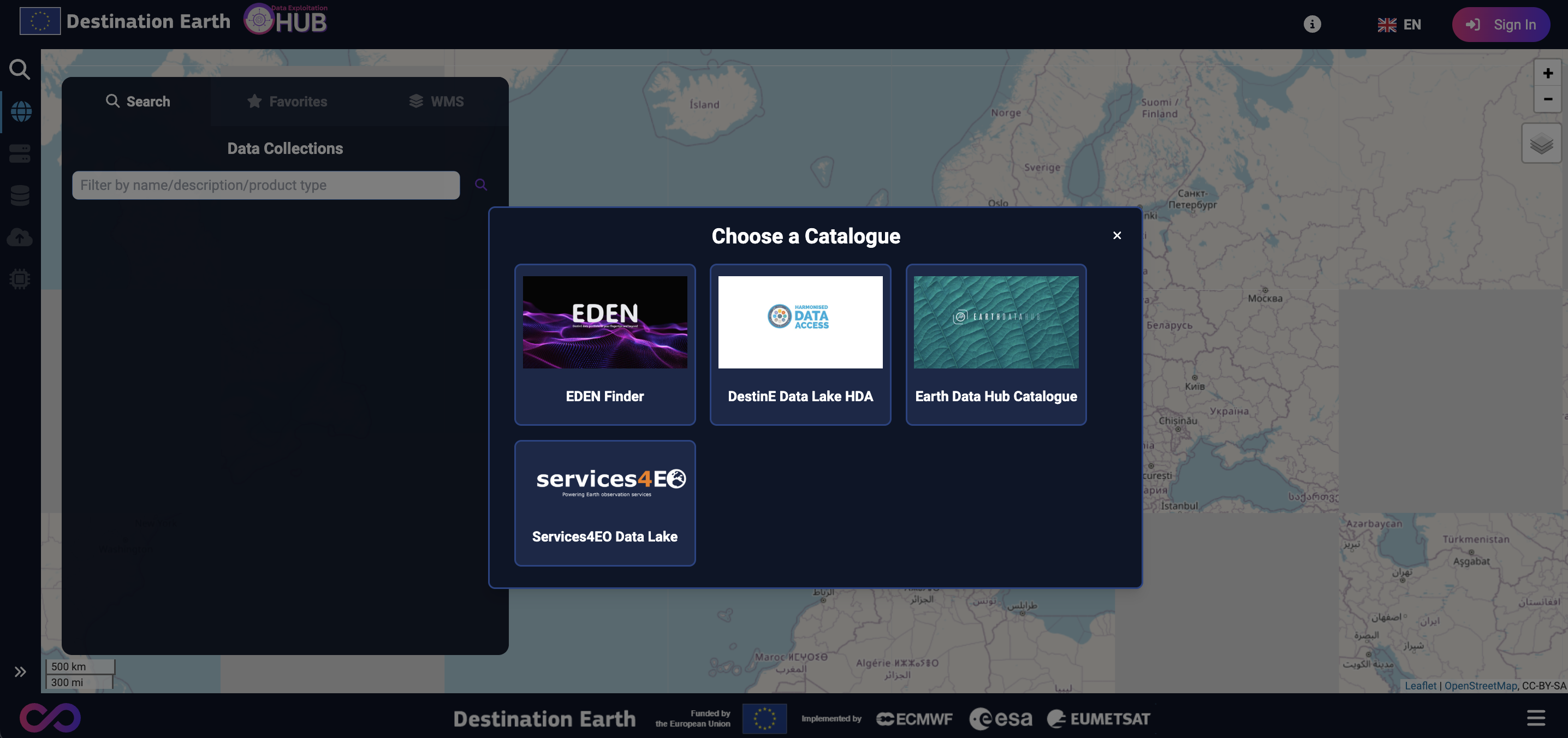The width and height of the screenshot is (1568, 738).
Task: Click the Destination Earth header title
Action: (x=149, y=21)
